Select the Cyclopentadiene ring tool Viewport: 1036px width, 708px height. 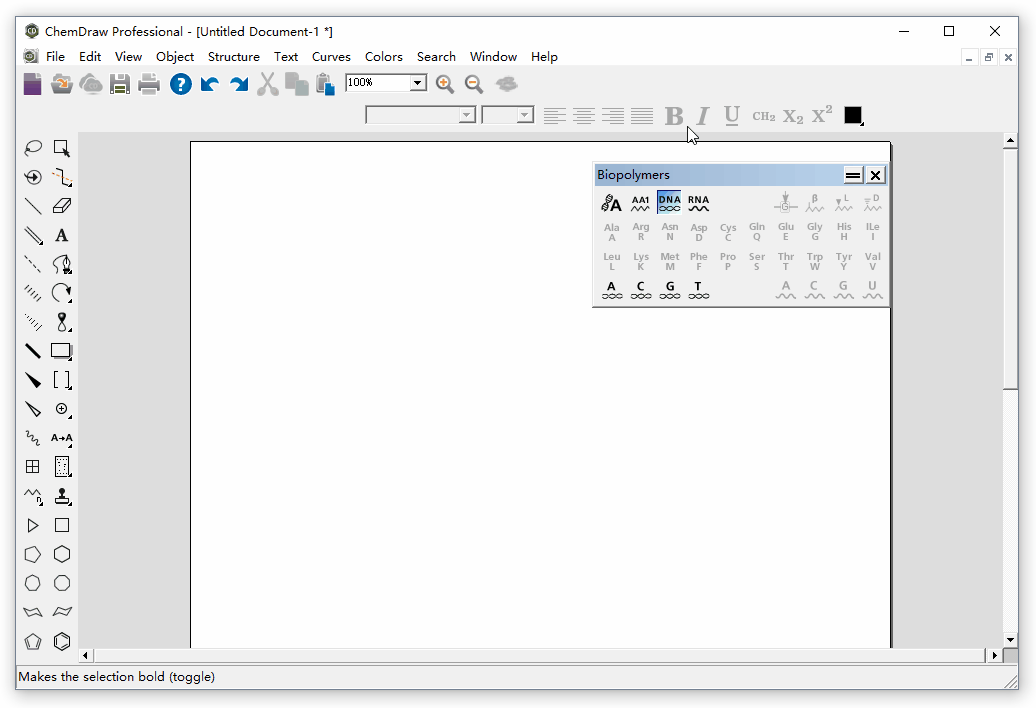click(x=32, y=641)
